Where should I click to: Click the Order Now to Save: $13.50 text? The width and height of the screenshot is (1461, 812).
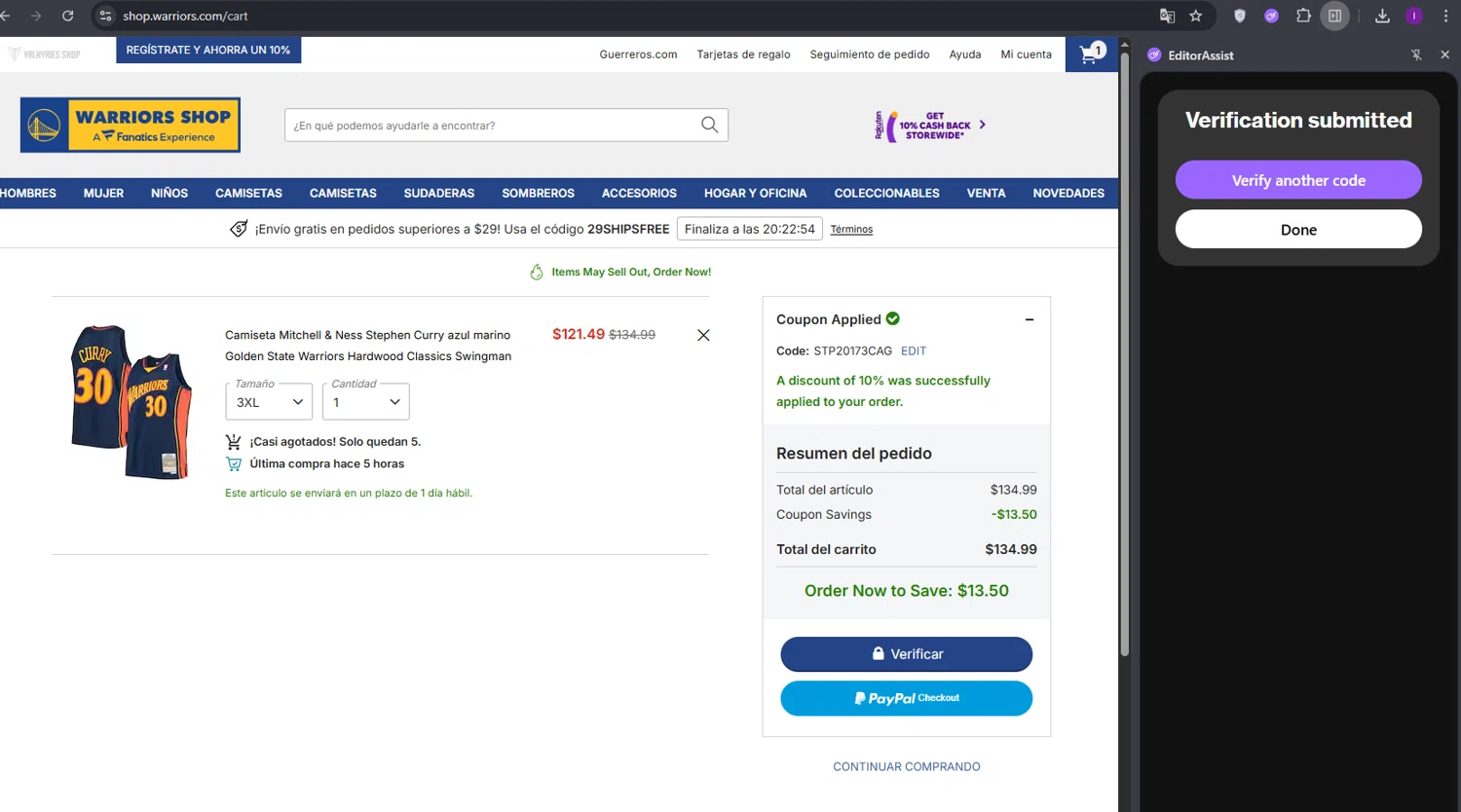tap(906, 590)
